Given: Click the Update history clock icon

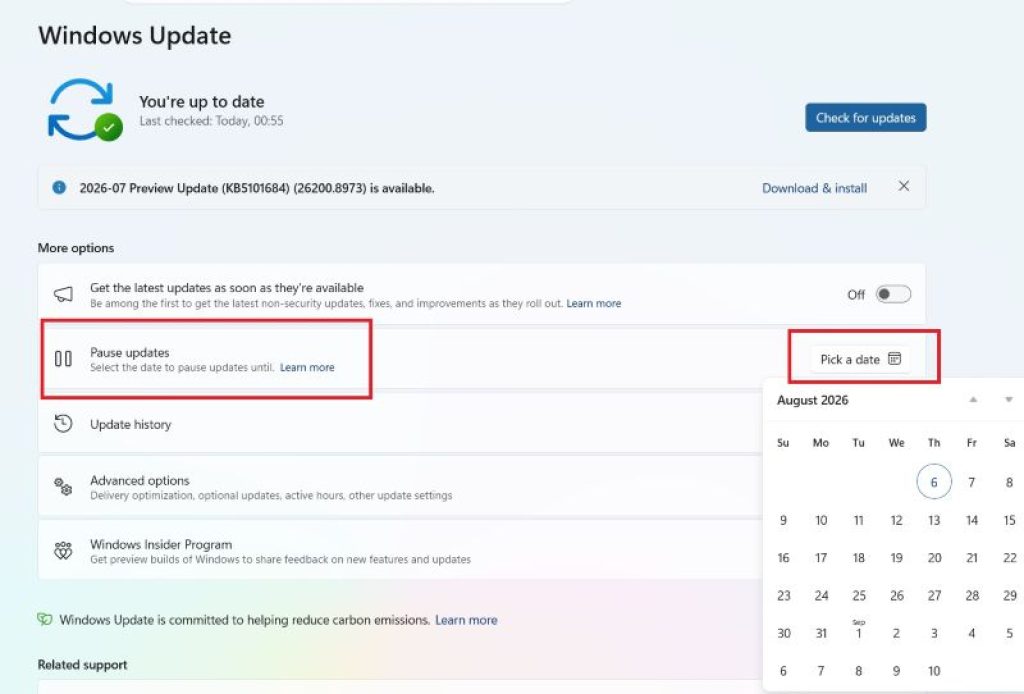Looking at the screenshot, I should pyautogui.click(x=63, y=424).
